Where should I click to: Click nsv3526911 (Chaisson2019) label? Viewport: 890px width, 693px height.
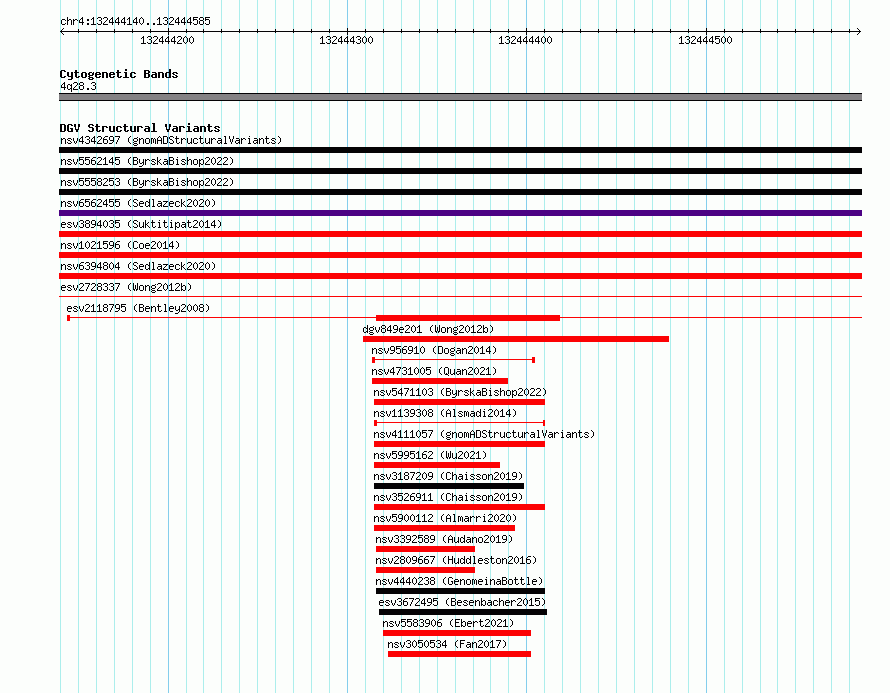point(448,497)
